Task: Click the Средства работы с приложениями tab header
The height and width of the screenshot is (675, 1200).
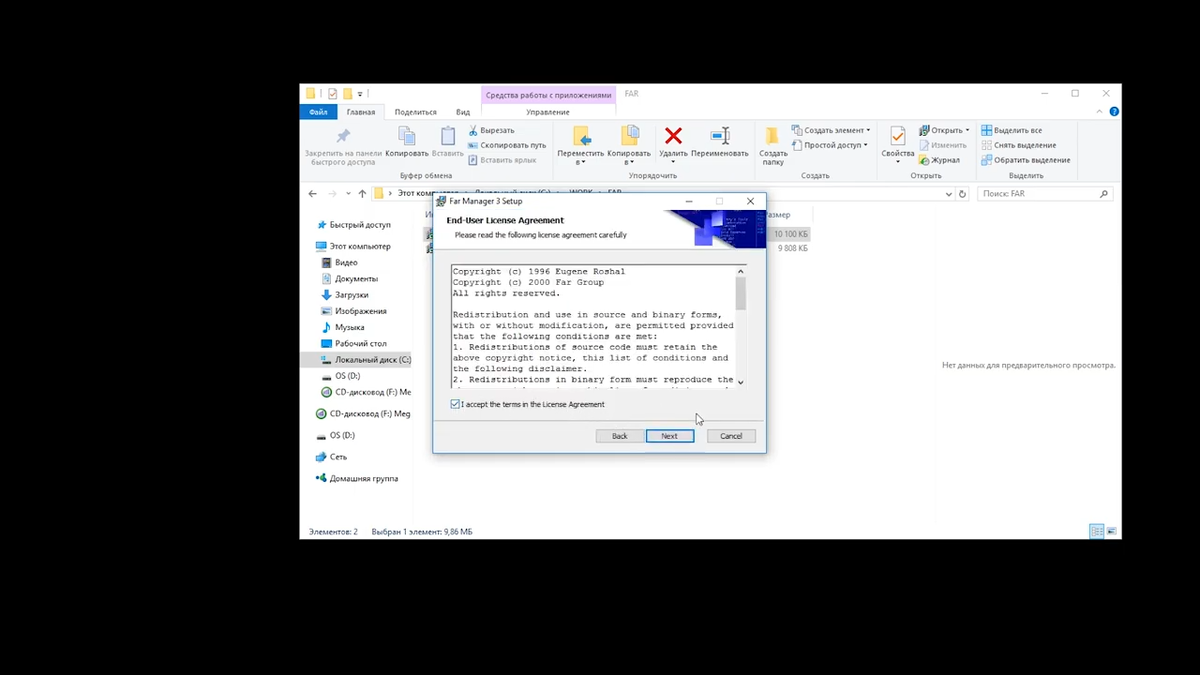Action: click(548, 95)
